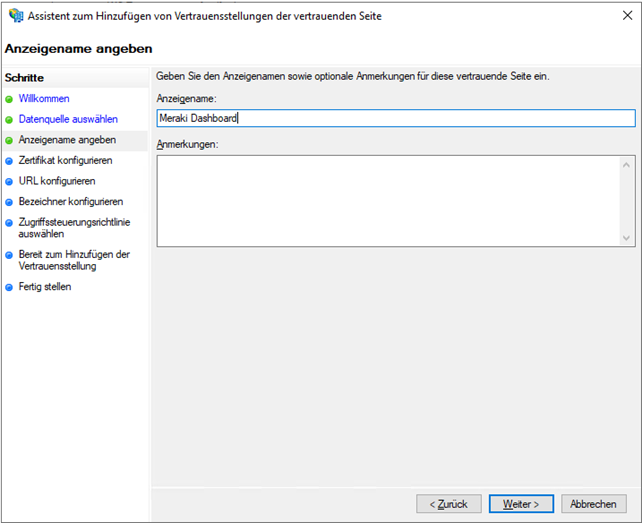Select Fertig stellen step label
Viewport: 642px width, 523px height.
[x=45, y=287]
